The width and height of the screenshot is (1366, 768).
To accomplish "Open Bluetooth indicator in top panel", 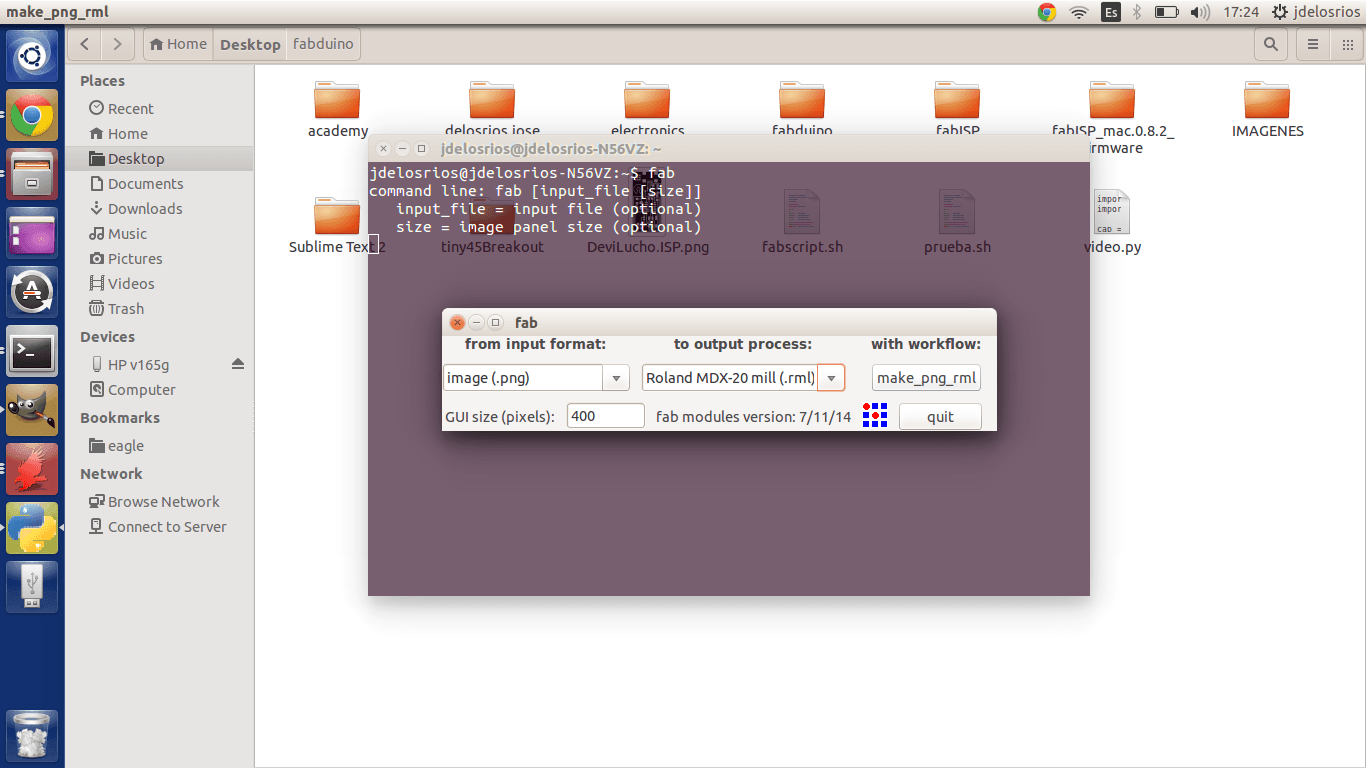I will (1137, 12).
